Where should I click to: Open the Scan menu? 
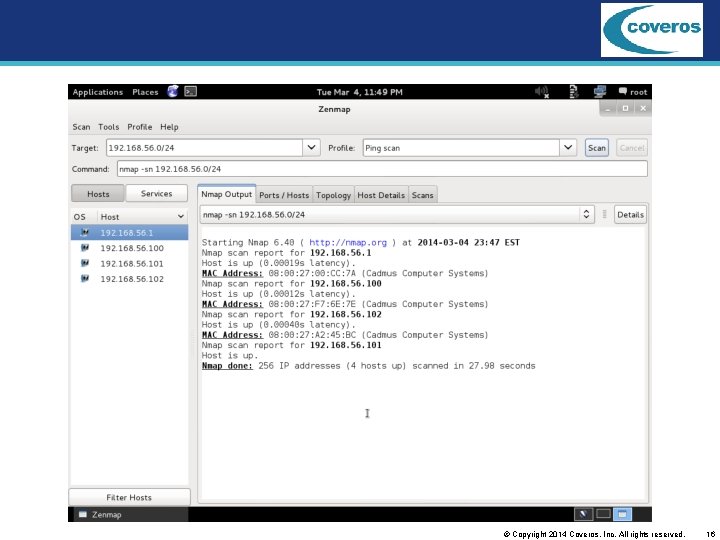81,127
